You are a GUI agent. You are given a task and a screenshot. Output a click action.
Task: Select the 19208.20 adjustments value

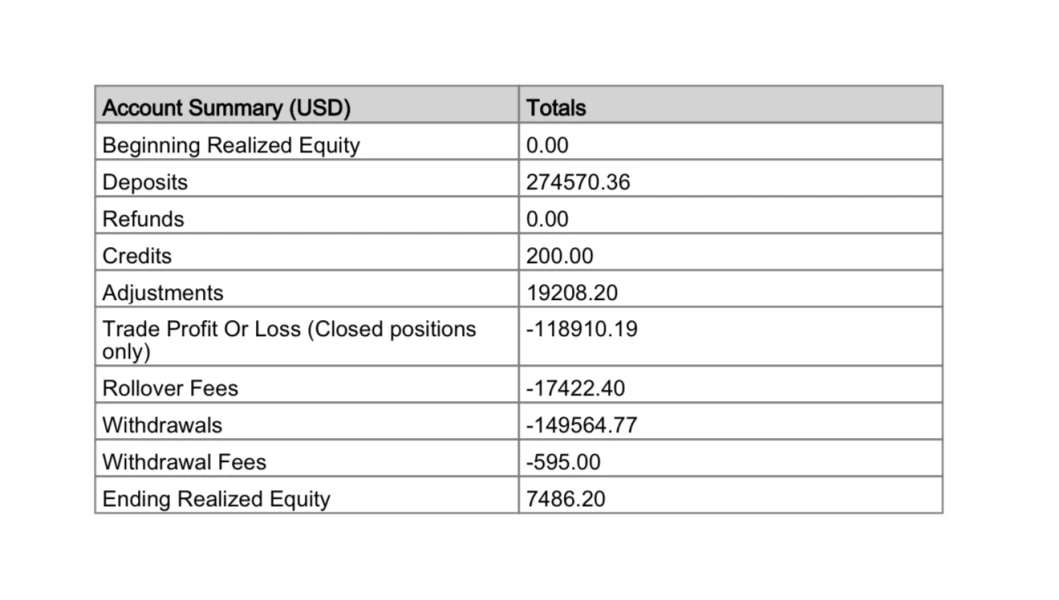tap(573, 293)
